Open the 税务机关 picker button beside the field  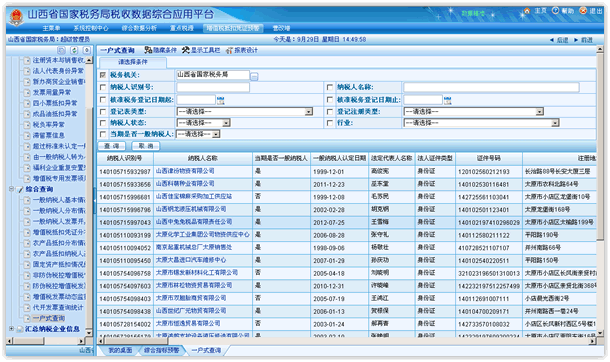254,77
